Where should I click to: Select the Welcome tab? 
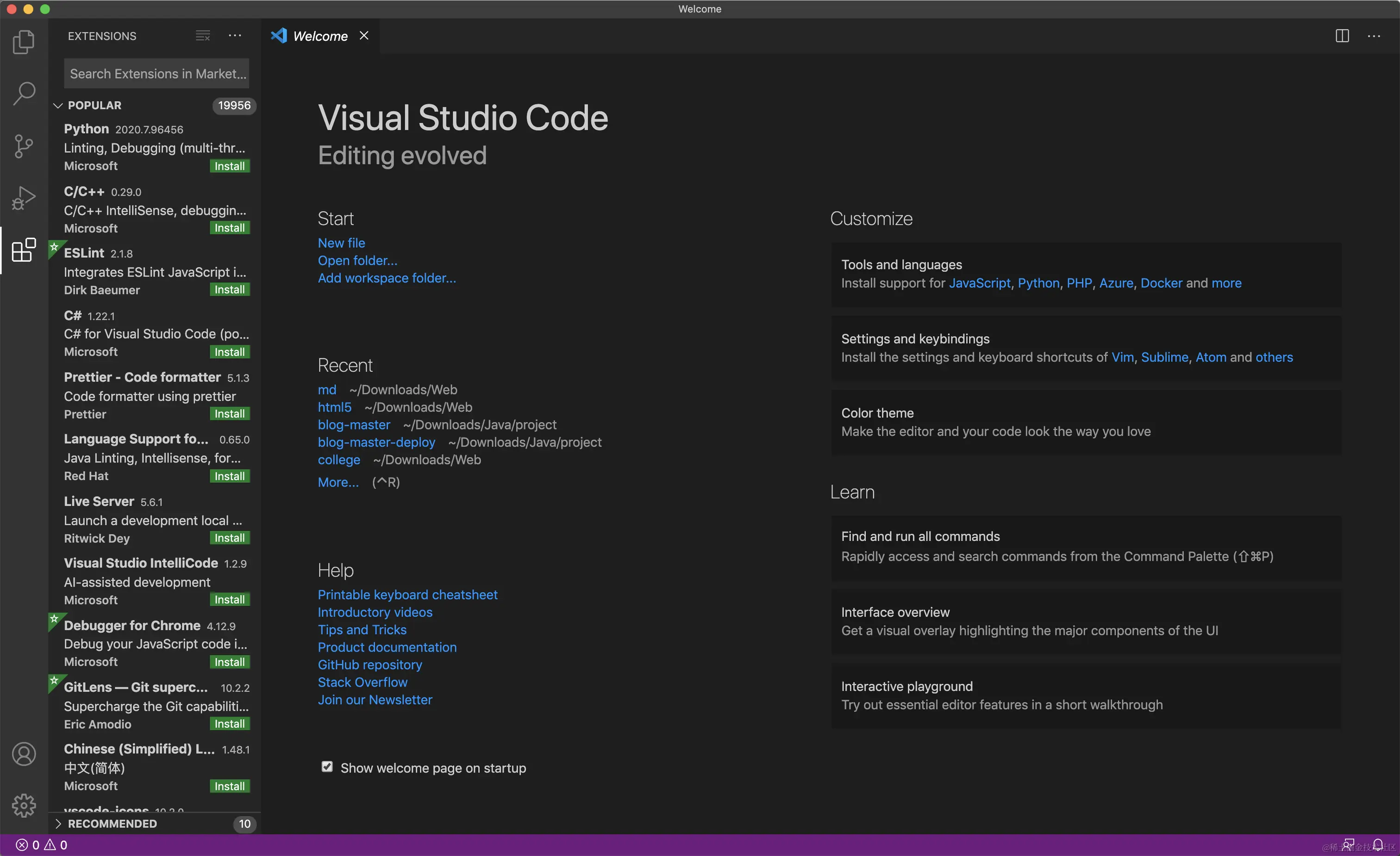[x=320, y=35]
